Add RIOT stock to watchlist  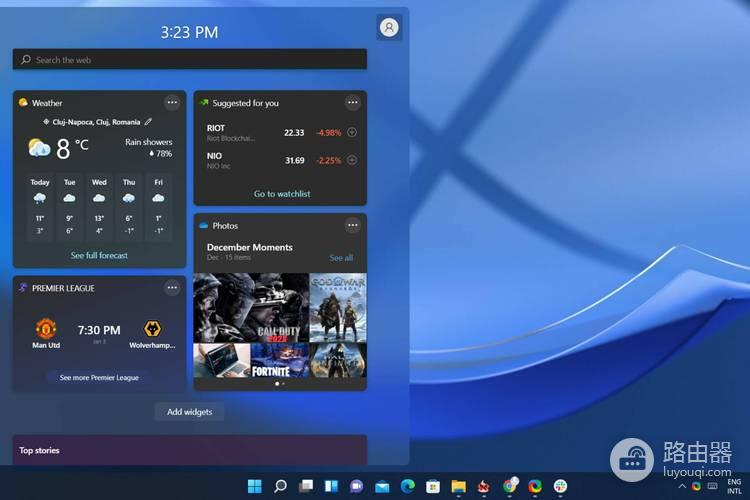352,132
